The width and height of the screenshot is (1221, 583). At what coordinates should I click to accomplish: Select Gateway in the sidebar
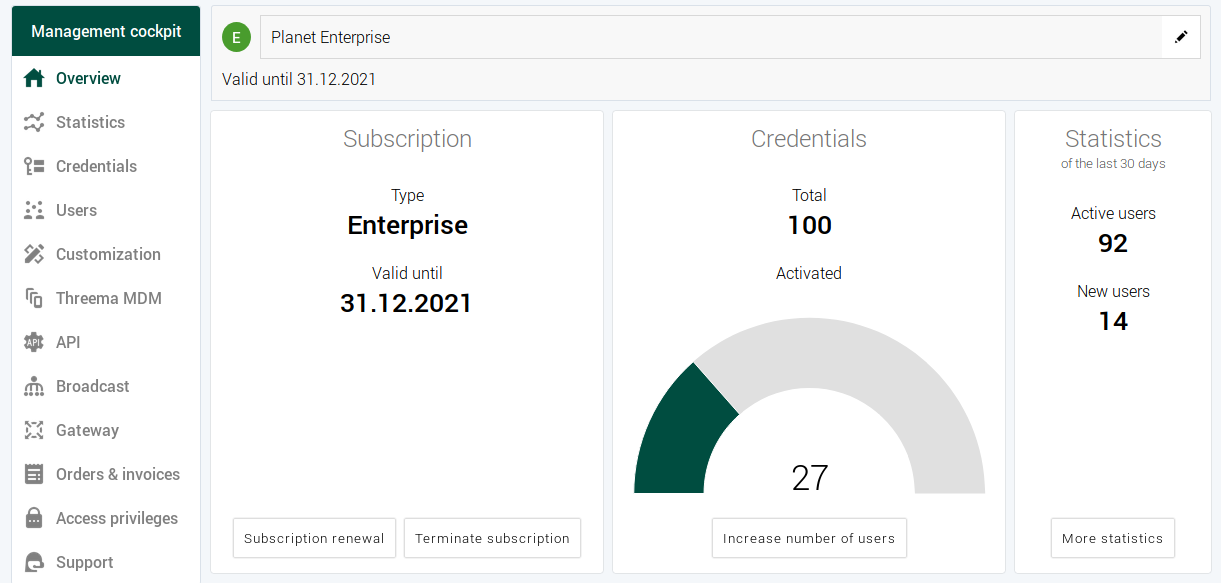coord(106,430)
